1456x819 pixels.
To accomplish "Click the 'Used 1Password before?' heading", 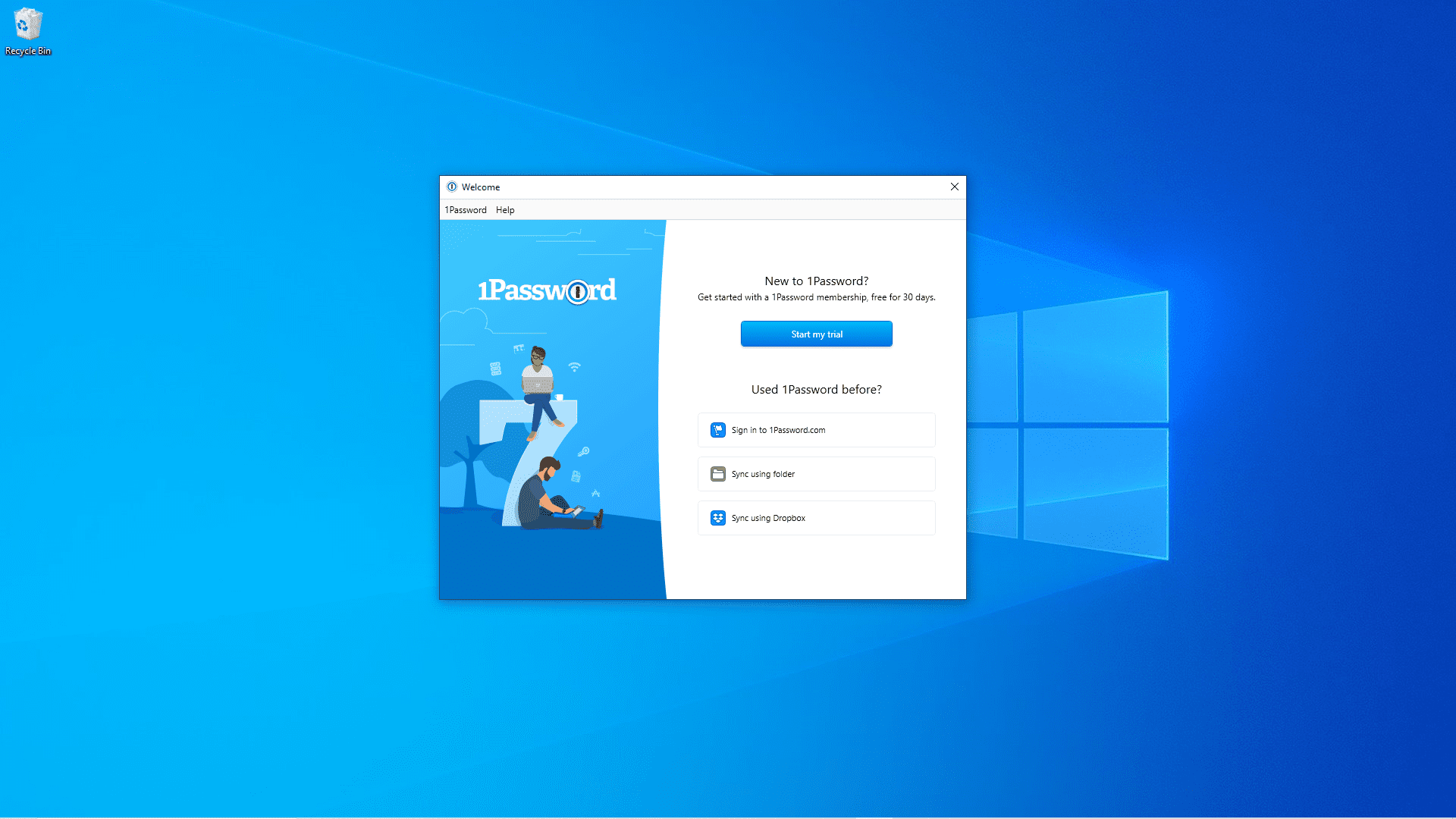I will point(817,390).
